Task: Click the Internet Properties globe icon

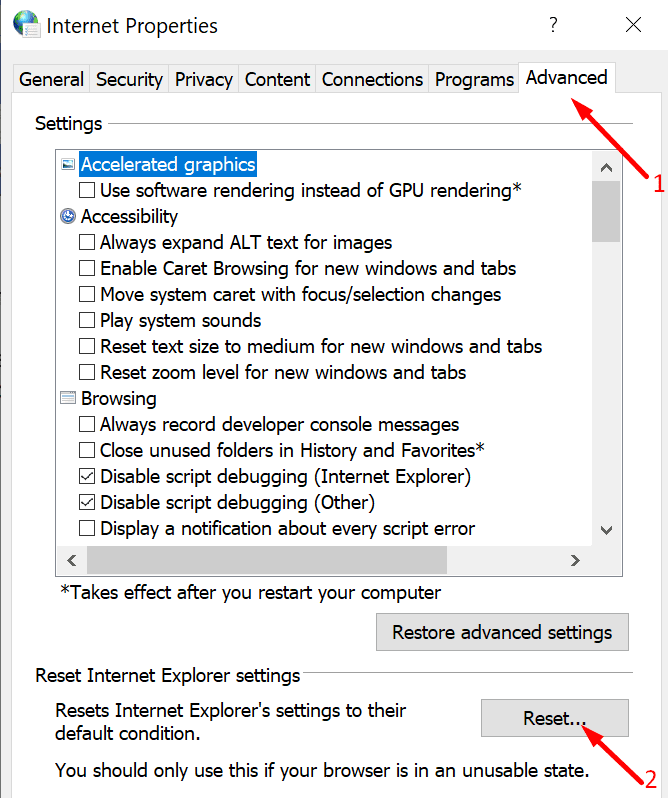Action: click(x=27, y=24)
